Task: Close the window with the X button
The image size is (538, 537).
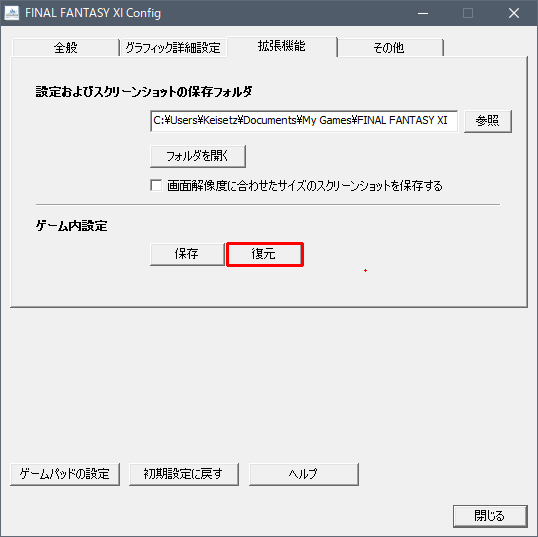Action: tap(514, 13)
